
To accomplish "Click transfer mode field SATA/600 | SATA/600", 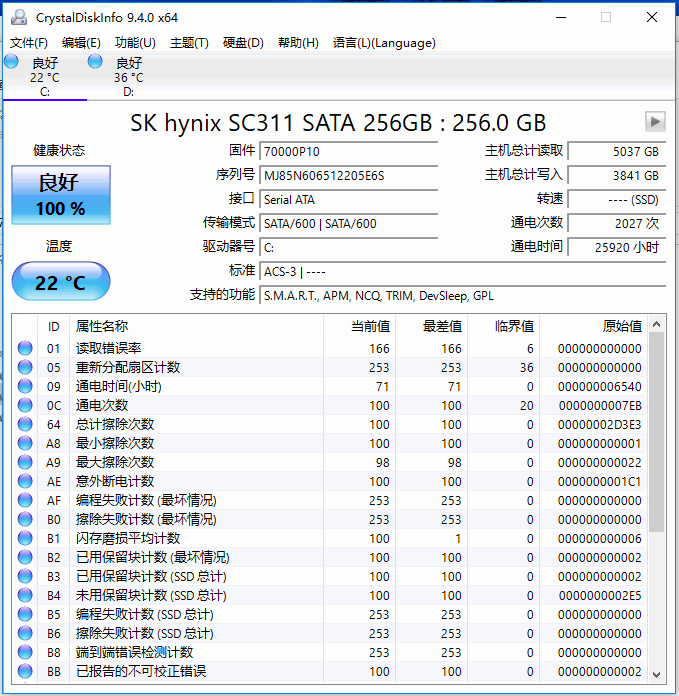I will [349, 223].
